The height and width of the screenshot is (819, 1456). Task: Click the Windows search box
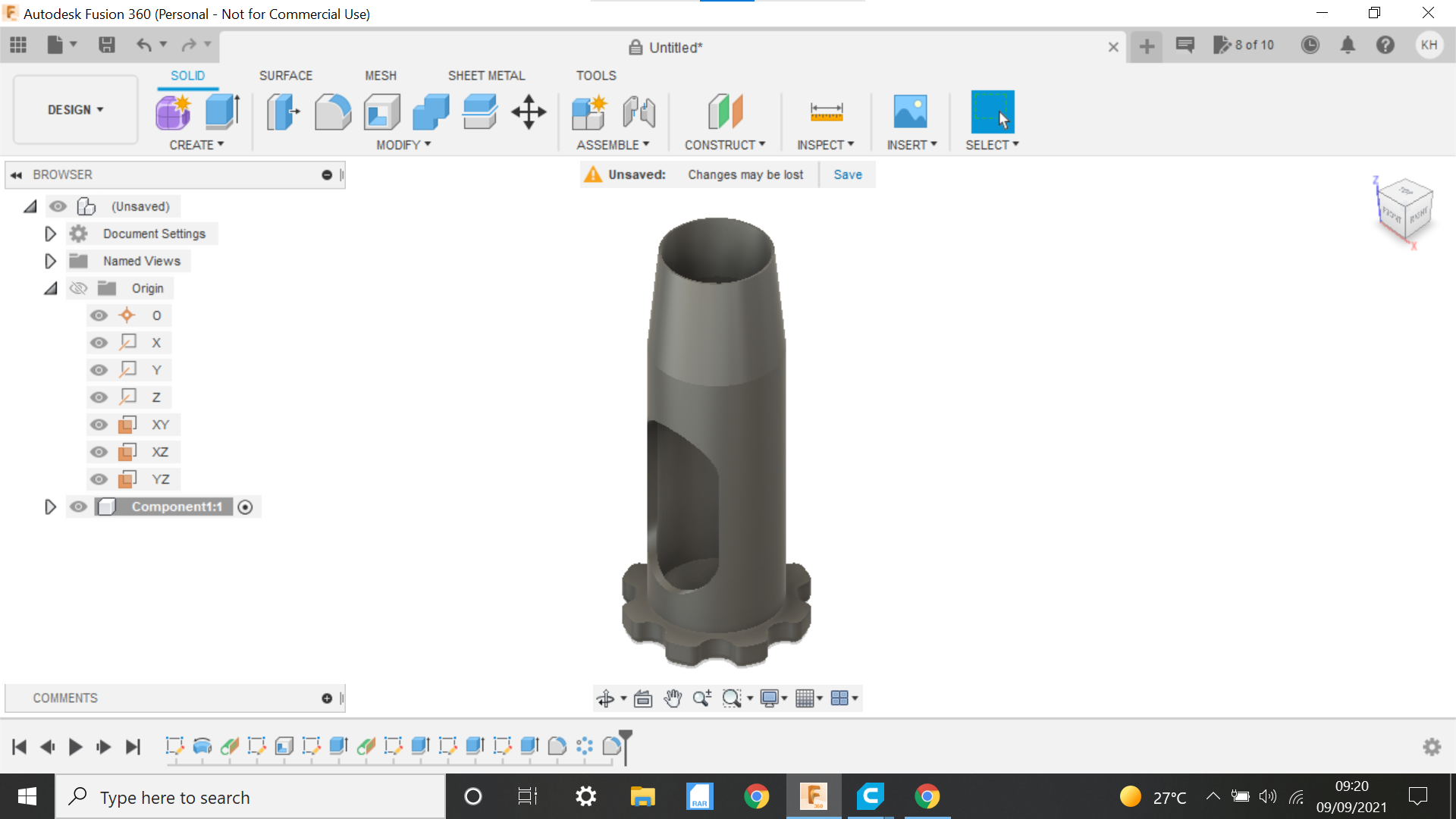click(x=250, y=797)
